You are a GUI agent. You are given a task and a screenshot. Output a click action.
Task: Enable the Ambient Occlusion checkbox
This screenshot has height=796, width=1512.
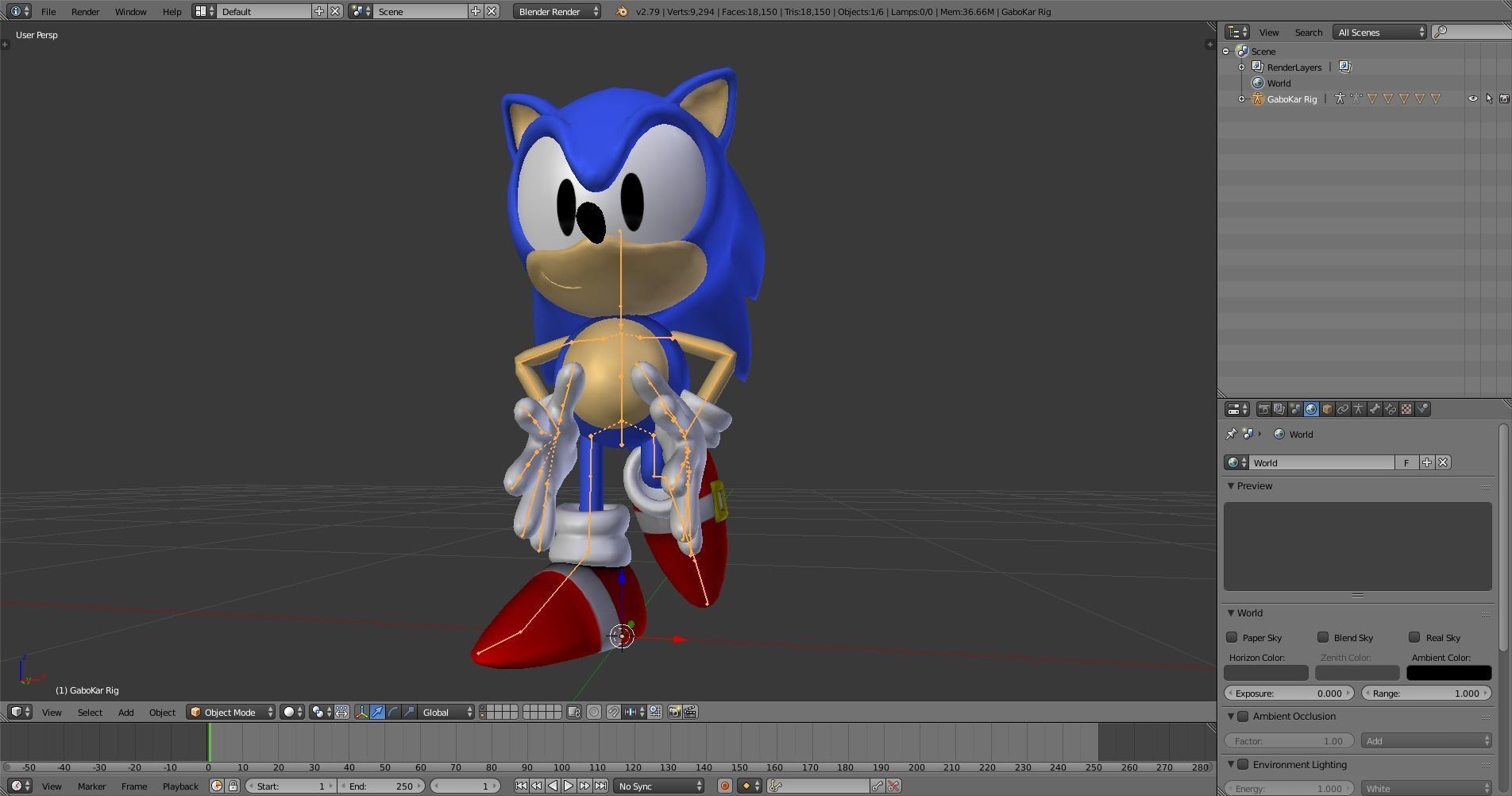[x=1243, y=717]
